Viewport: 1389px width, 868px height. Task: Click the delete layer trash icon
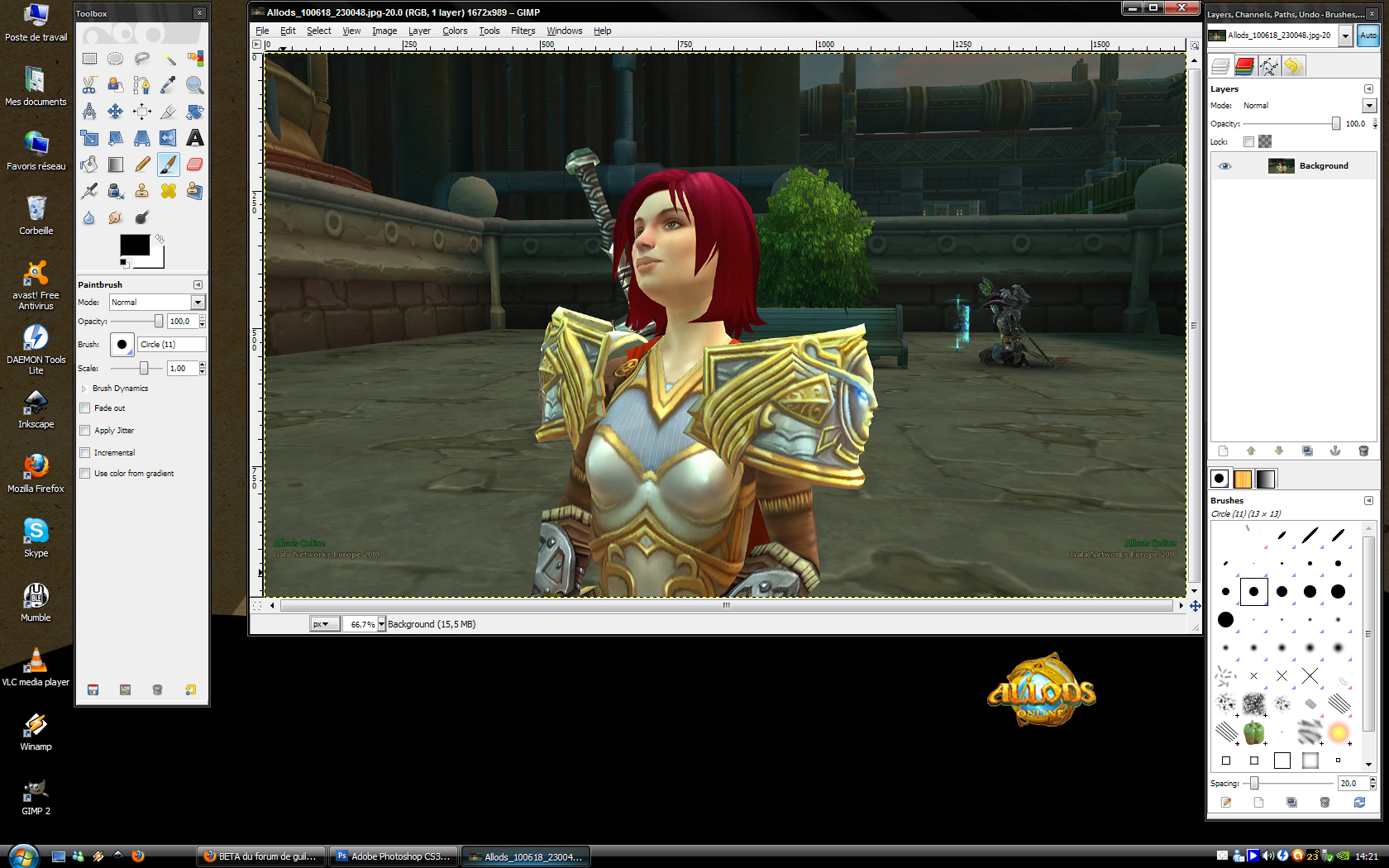point(1363,451)
